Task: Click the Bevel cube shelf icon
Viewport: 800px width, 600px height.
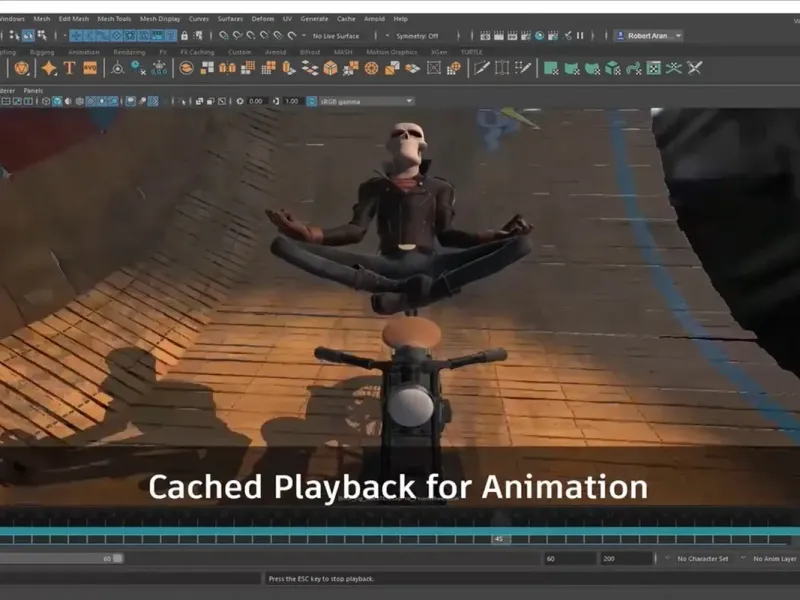Action: [x=330, y=68]
